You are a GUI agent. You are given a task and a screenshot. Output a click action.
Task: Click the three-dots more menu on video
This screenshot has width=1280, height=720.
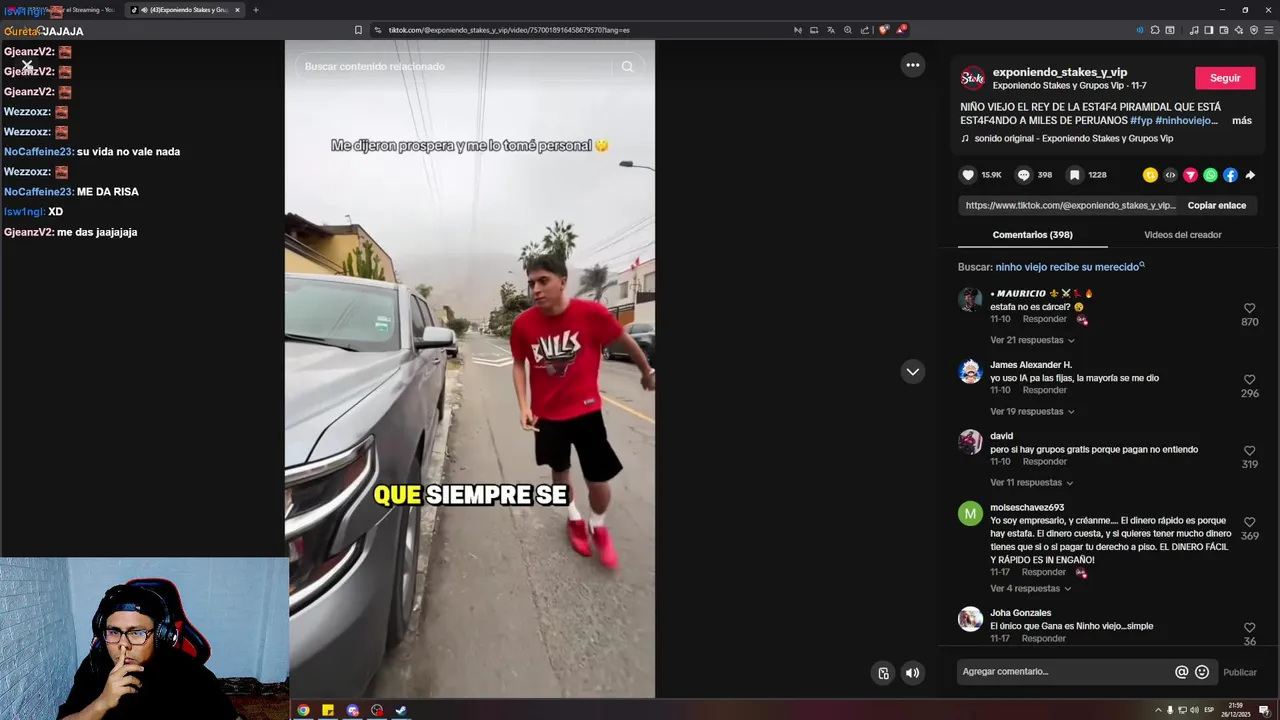coord(912,65)
